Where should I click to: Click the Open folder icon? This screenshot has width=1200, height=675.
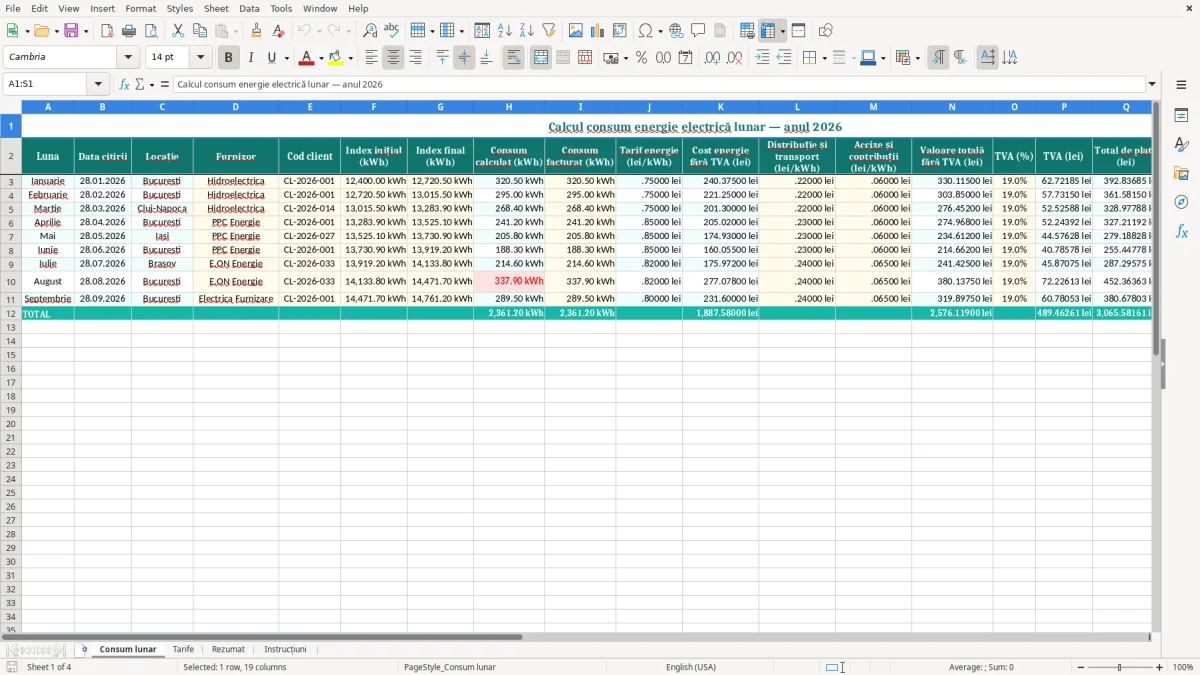pyautogui.click(x=41, y=31)
